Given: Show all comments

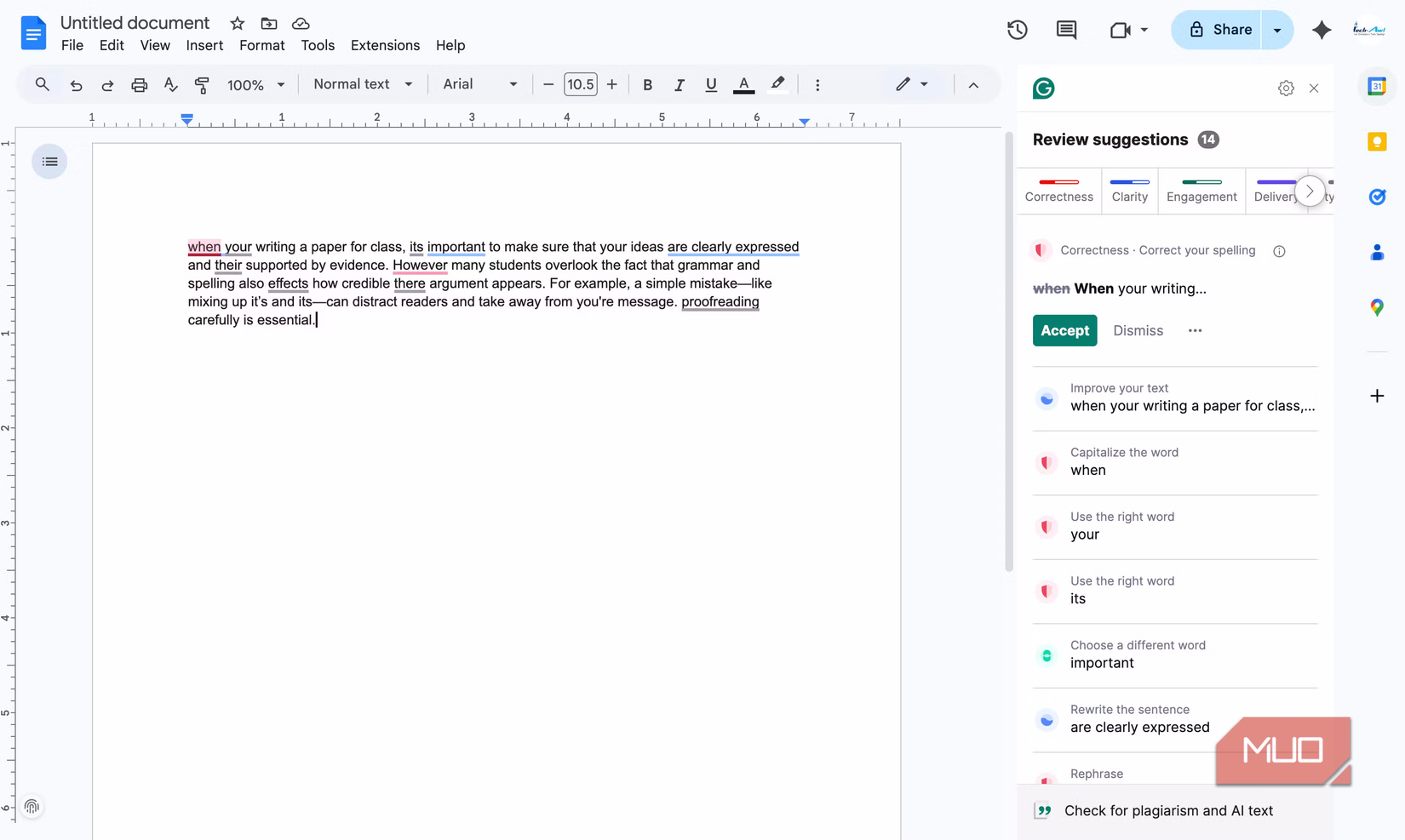Looking at the screenshot, I should tap(1065, 29).
